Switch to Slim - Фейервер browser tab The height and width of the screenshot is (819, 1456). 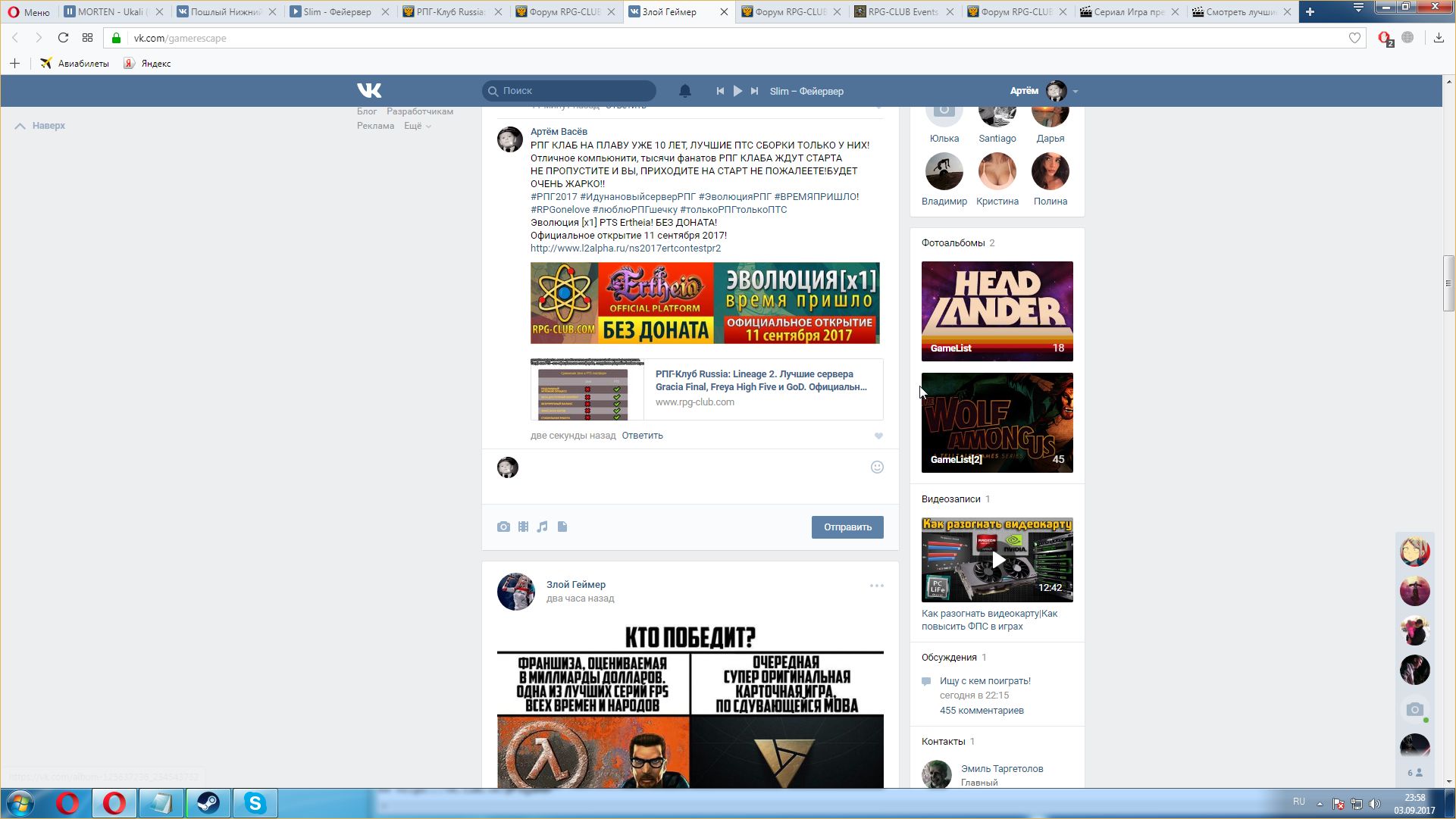[x=339, y=12]
